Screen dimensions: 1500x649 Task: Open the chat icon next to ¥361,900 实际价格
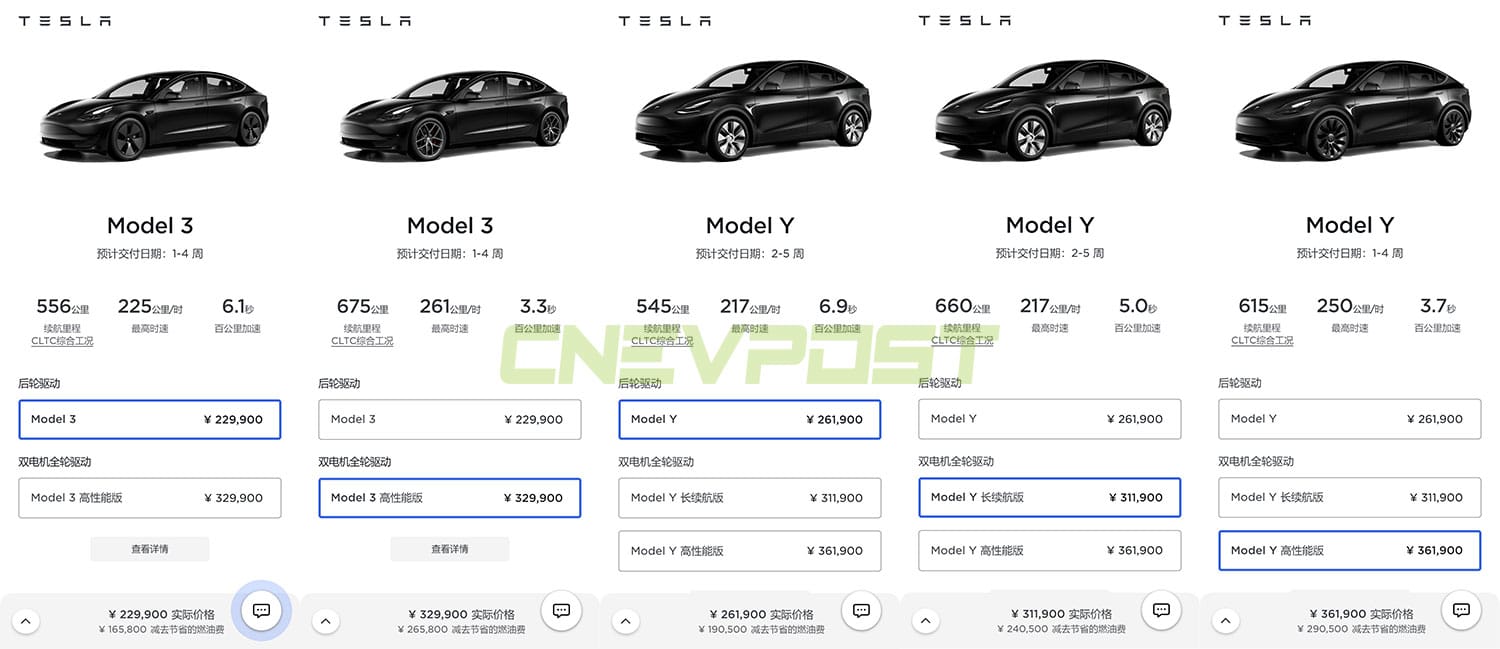[x=1461, y=610]
